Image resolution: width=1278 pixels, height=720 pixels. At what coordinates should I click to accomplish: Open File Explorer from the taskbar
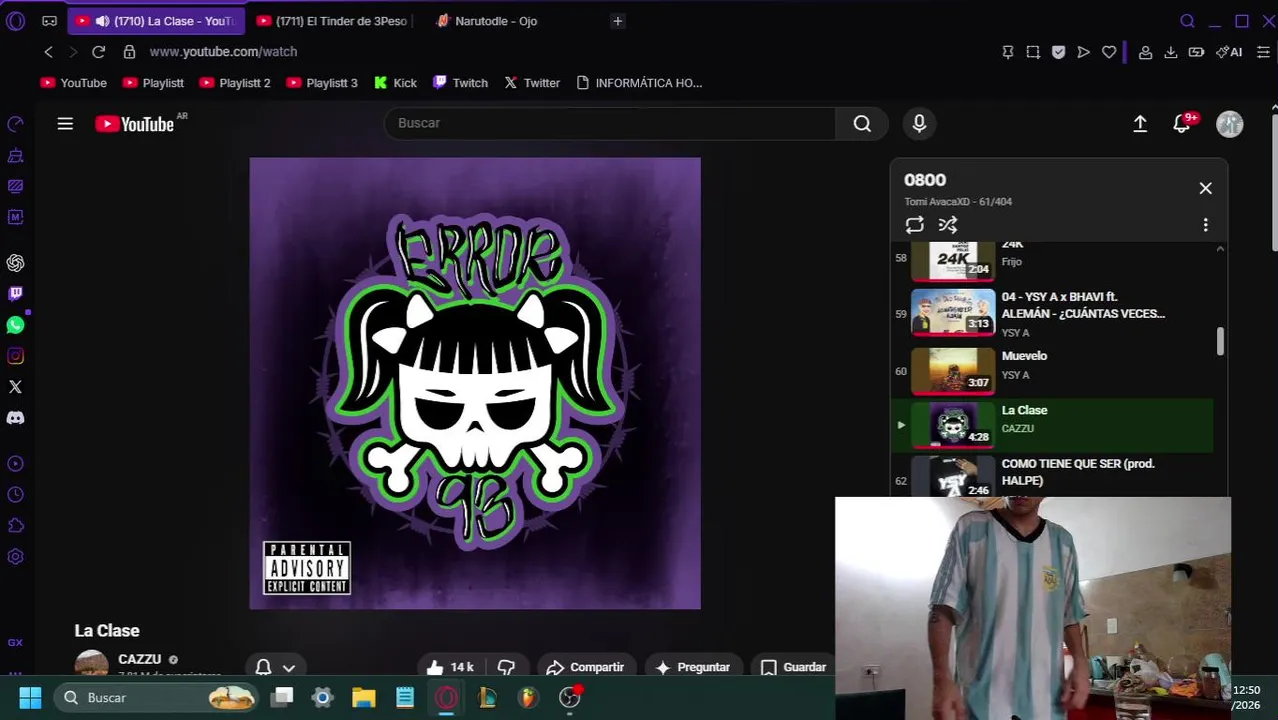(x=363, y=698)
